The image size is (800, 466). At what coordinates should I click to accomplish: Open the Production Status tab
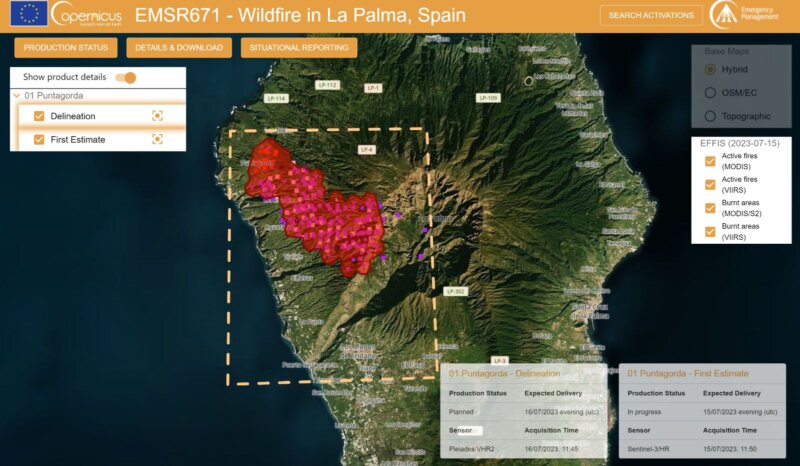pos(66,48)
